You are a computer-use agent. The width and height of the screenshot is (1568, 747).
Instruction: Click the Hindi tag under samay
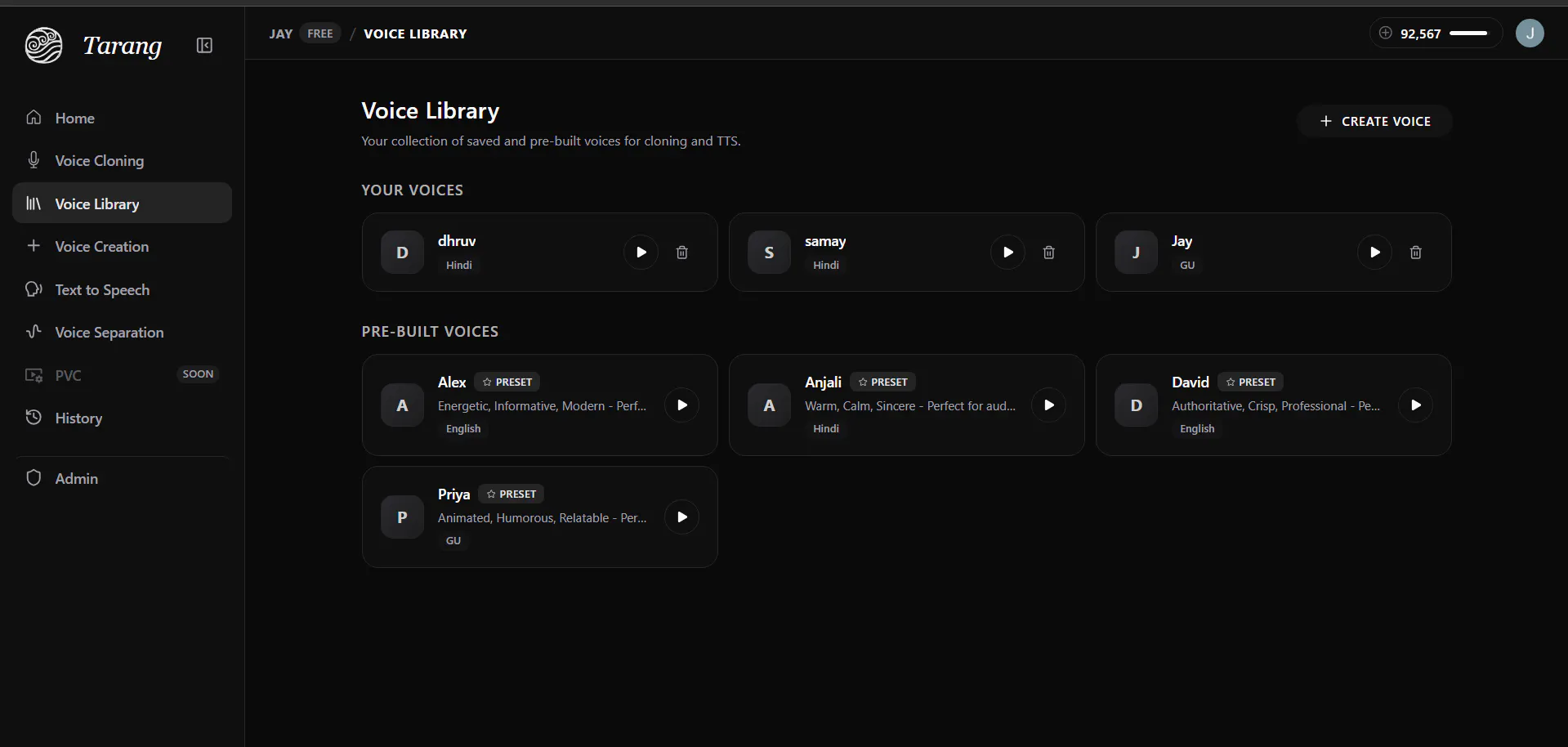click(x=826, y=265)
